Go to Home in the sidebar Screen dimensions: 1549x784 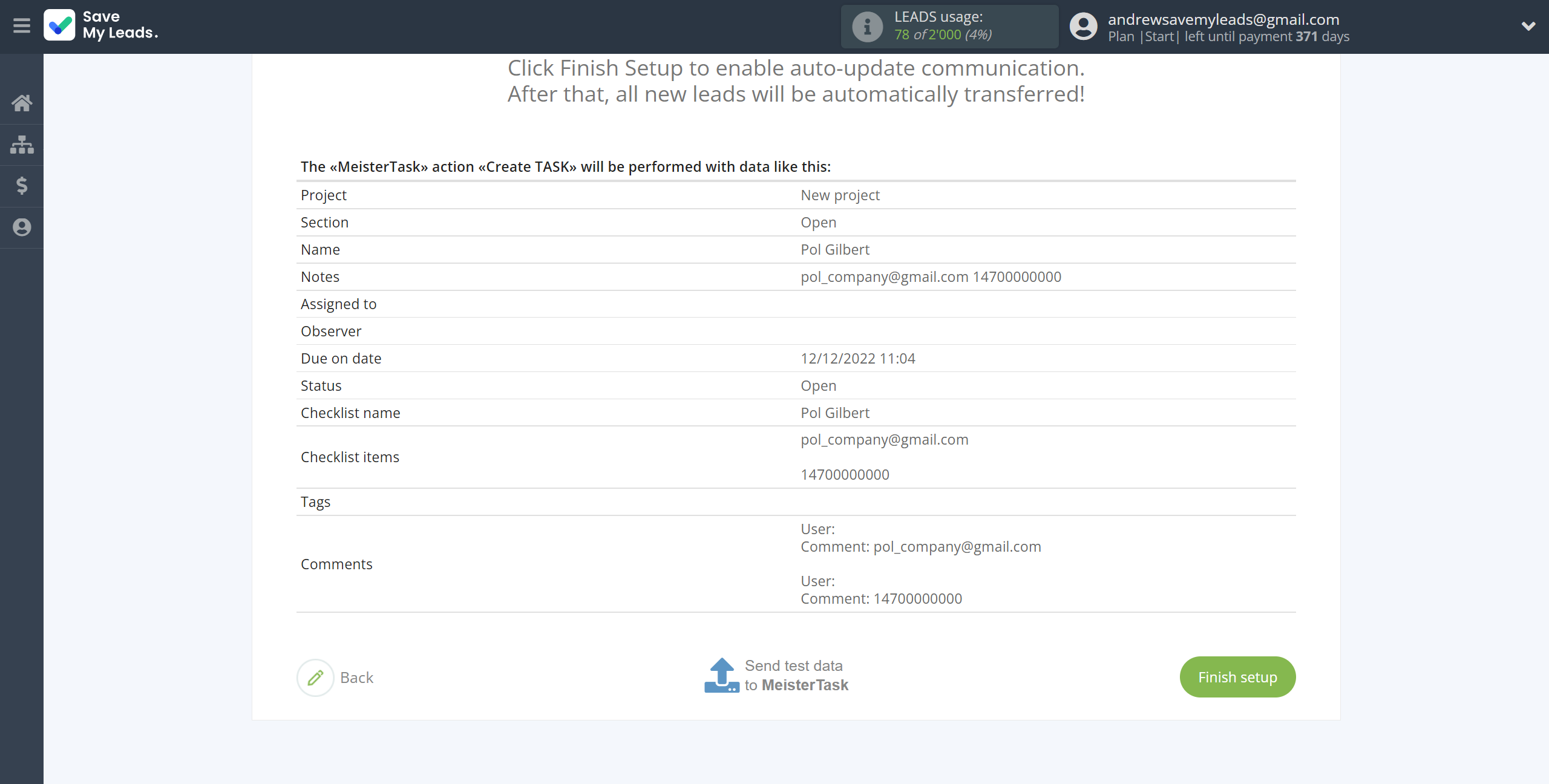[22, 103]
